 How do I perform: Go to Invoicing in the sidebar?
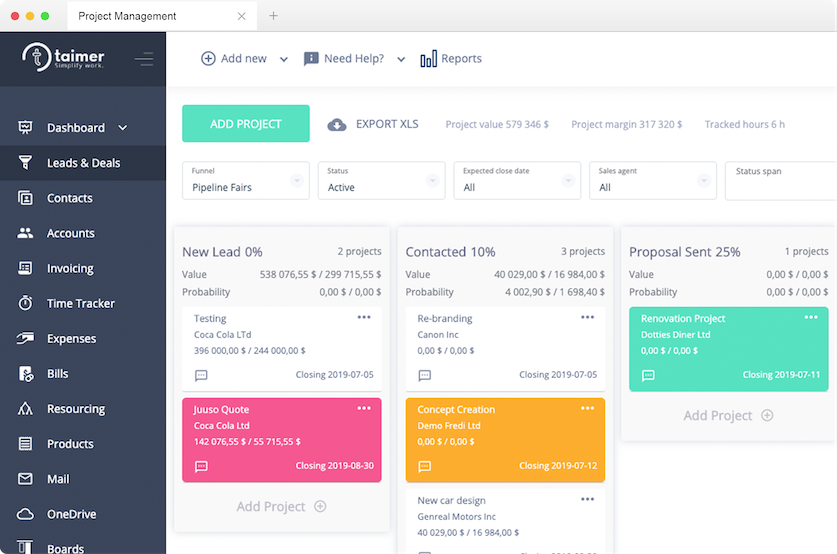70,269
